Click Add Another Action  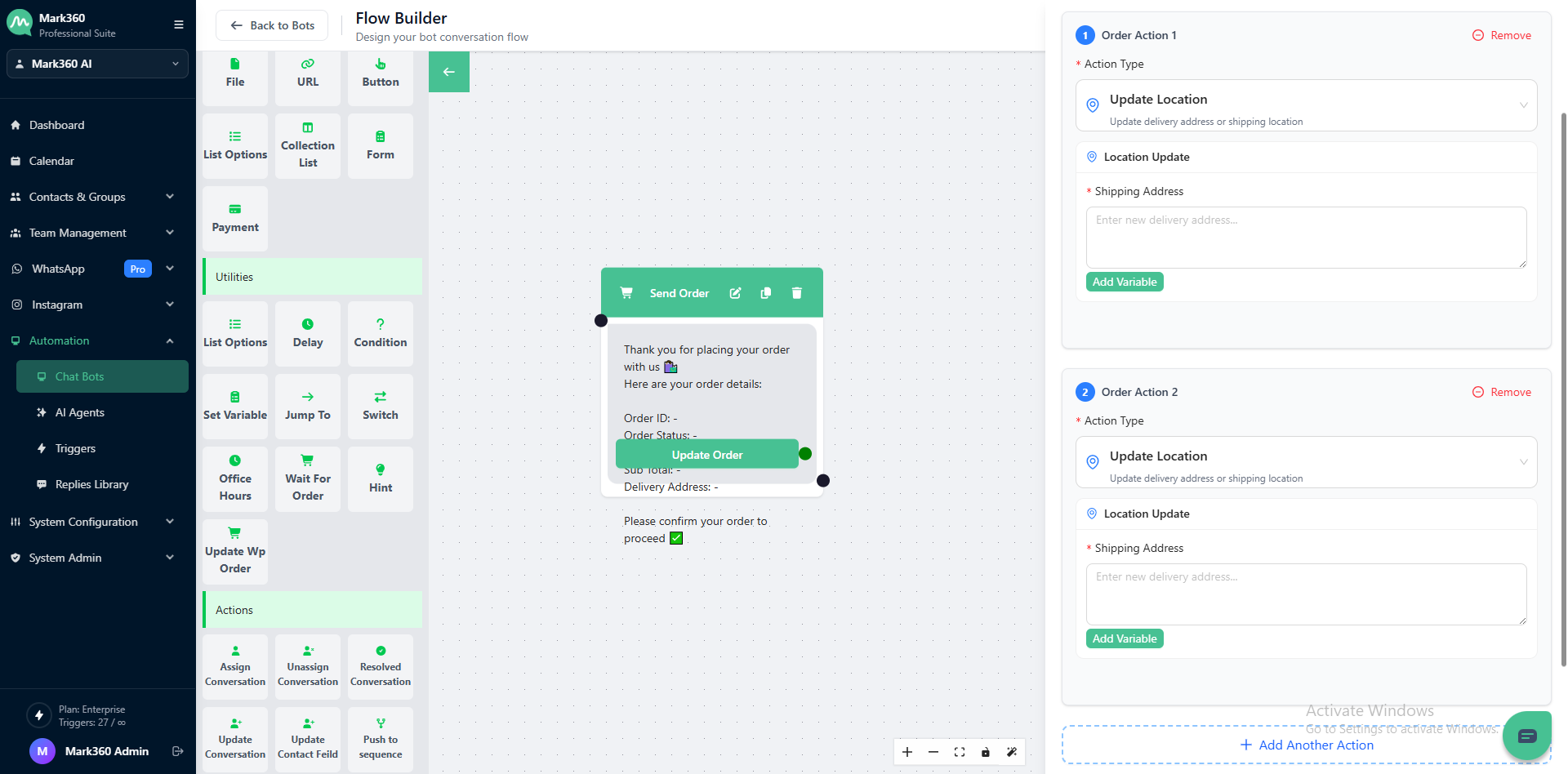tap(1306, 745)
